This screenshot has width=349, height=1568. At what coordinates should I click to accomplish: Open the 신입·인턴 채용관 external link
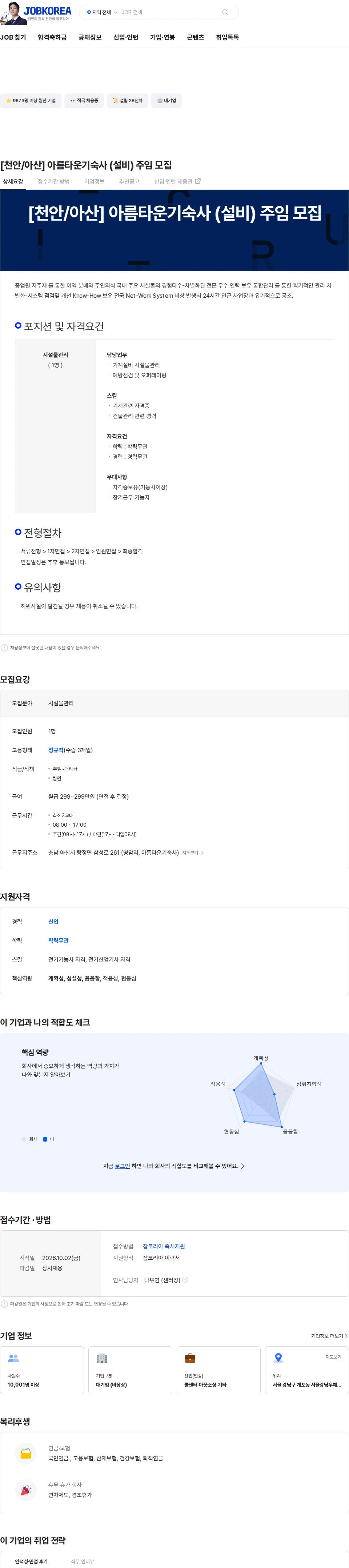177,181
